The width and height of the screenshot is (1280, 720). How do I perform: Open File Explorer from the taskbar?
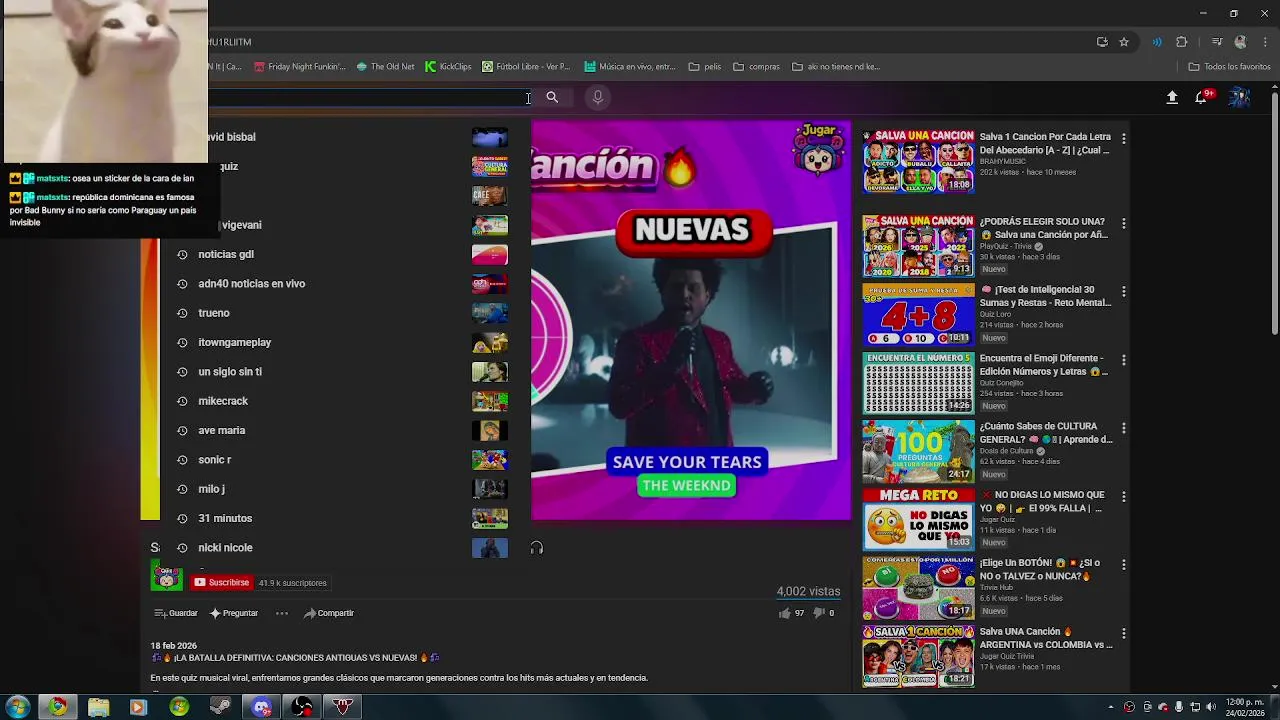click(98, 707)
